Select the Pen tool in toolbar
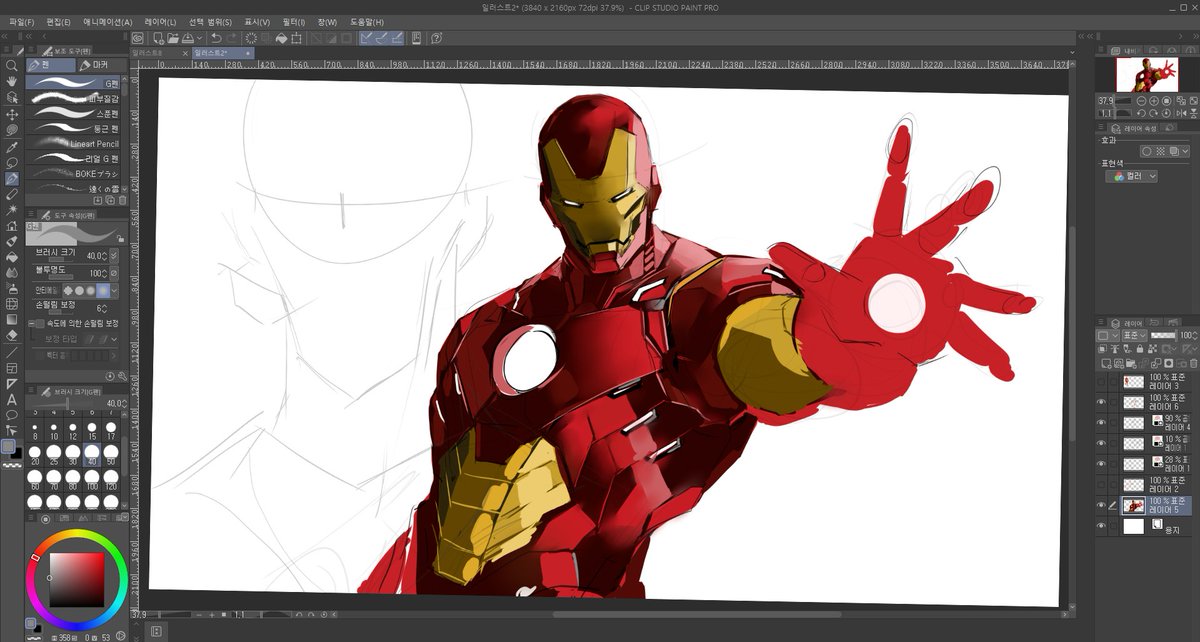The image size is (1200, 642). (x=12, y=178)
